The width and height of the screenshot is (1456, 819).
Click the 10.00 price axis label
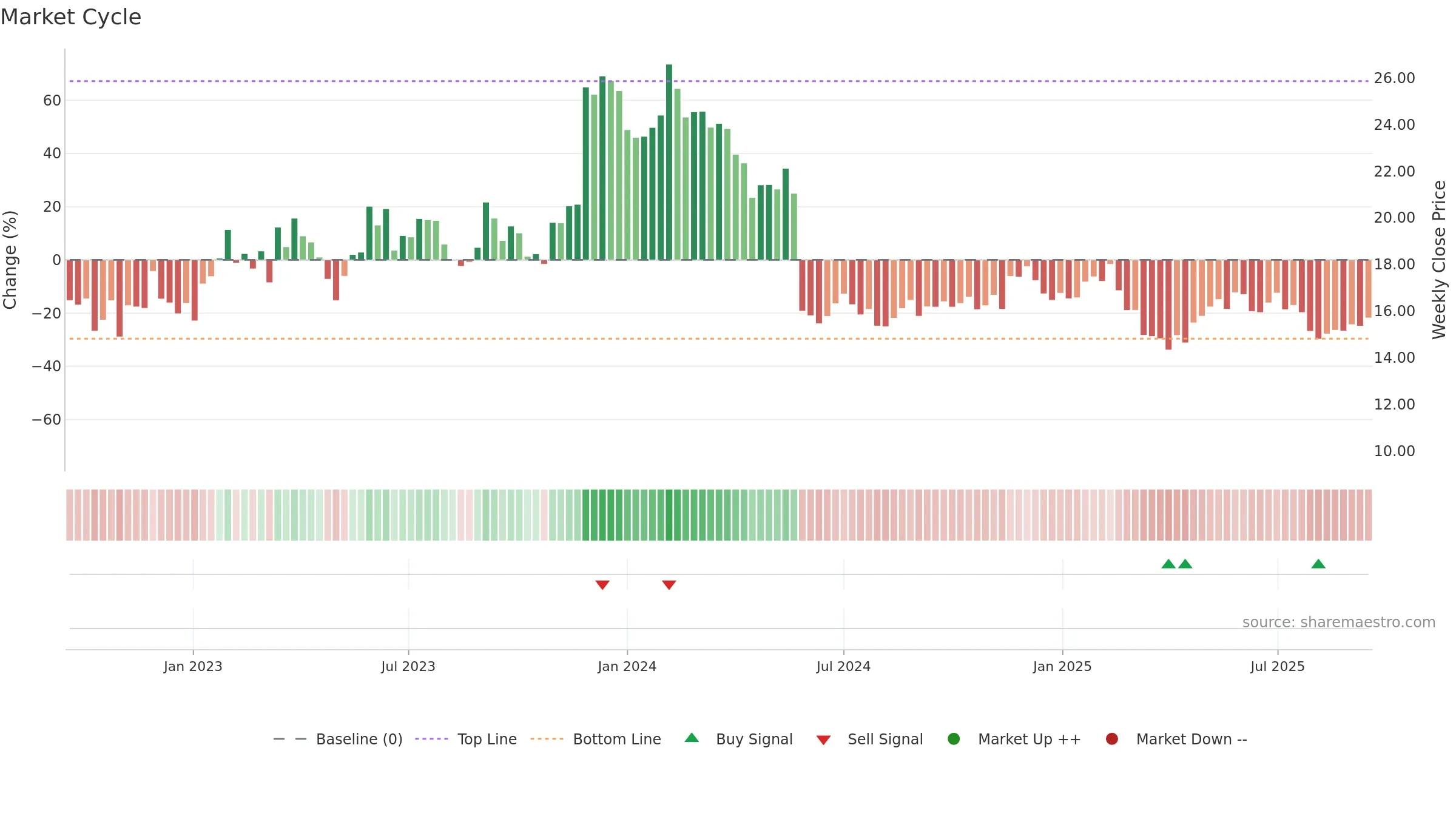1394,451
